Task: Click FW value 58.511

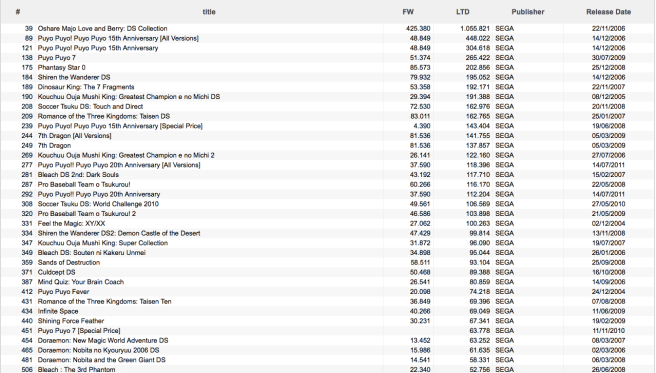Action: pyautogui.click(x=420, y=263)
